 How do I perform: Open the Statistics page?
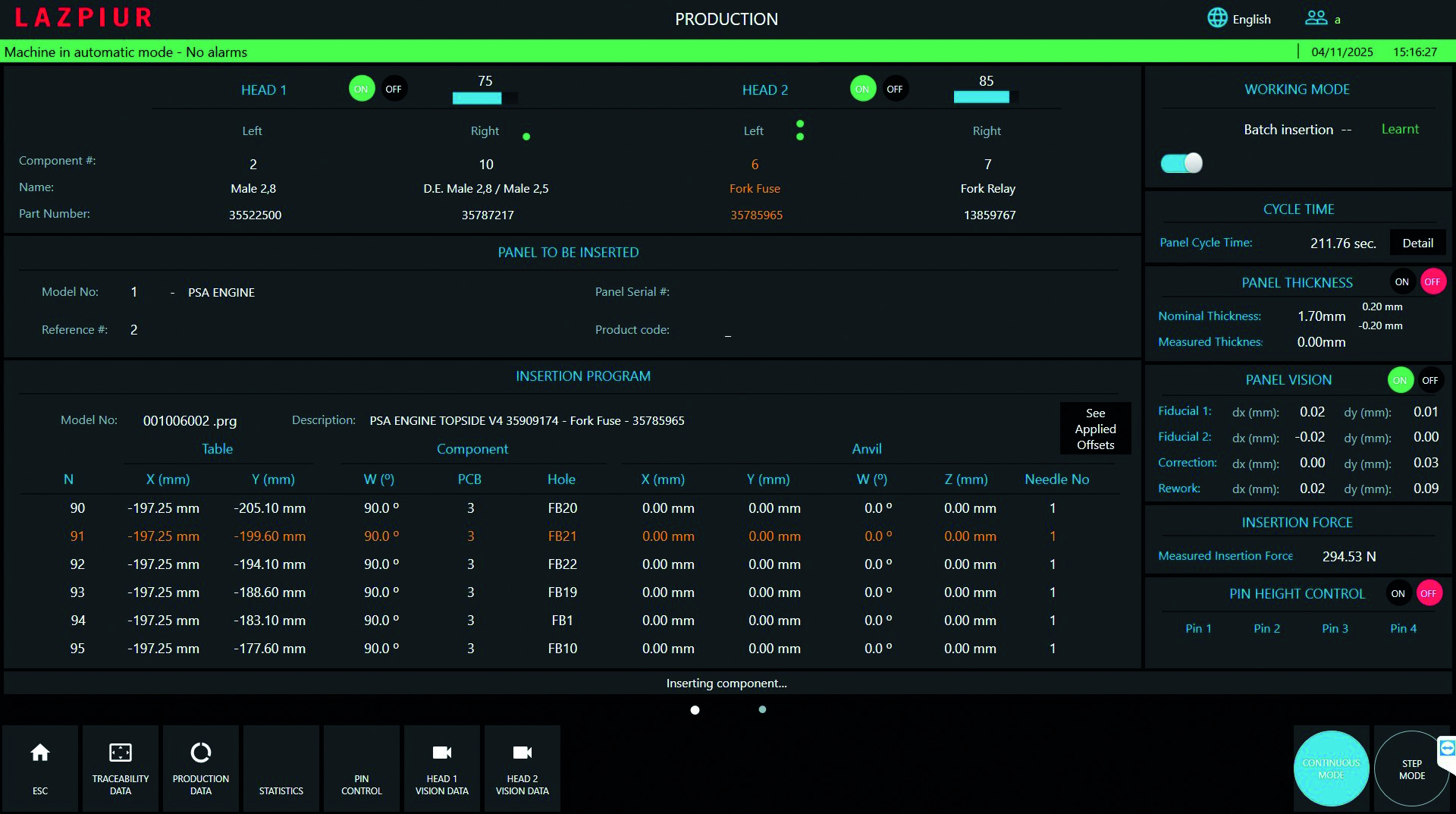click(281, 768)
